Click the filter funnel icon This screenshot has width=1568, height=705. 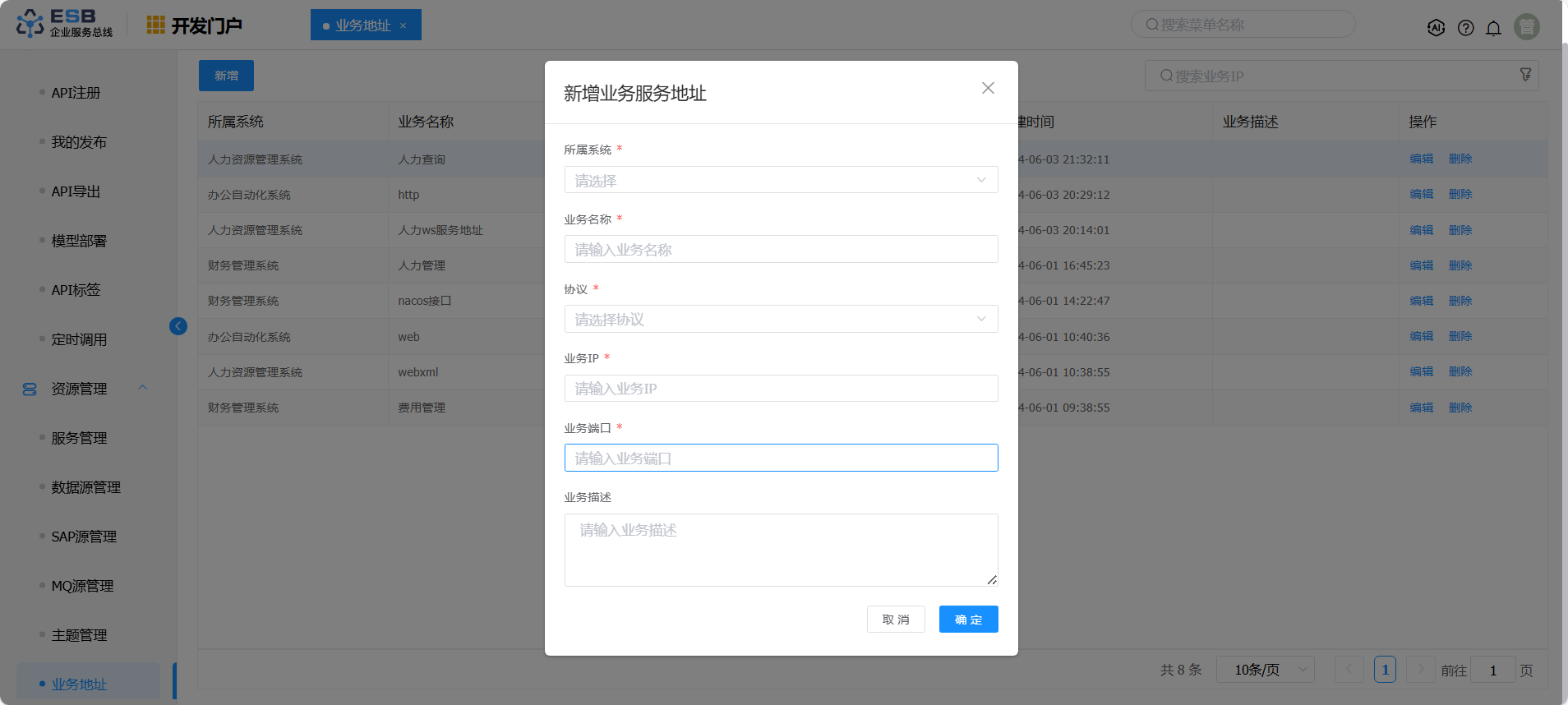tap(1525, 75)
